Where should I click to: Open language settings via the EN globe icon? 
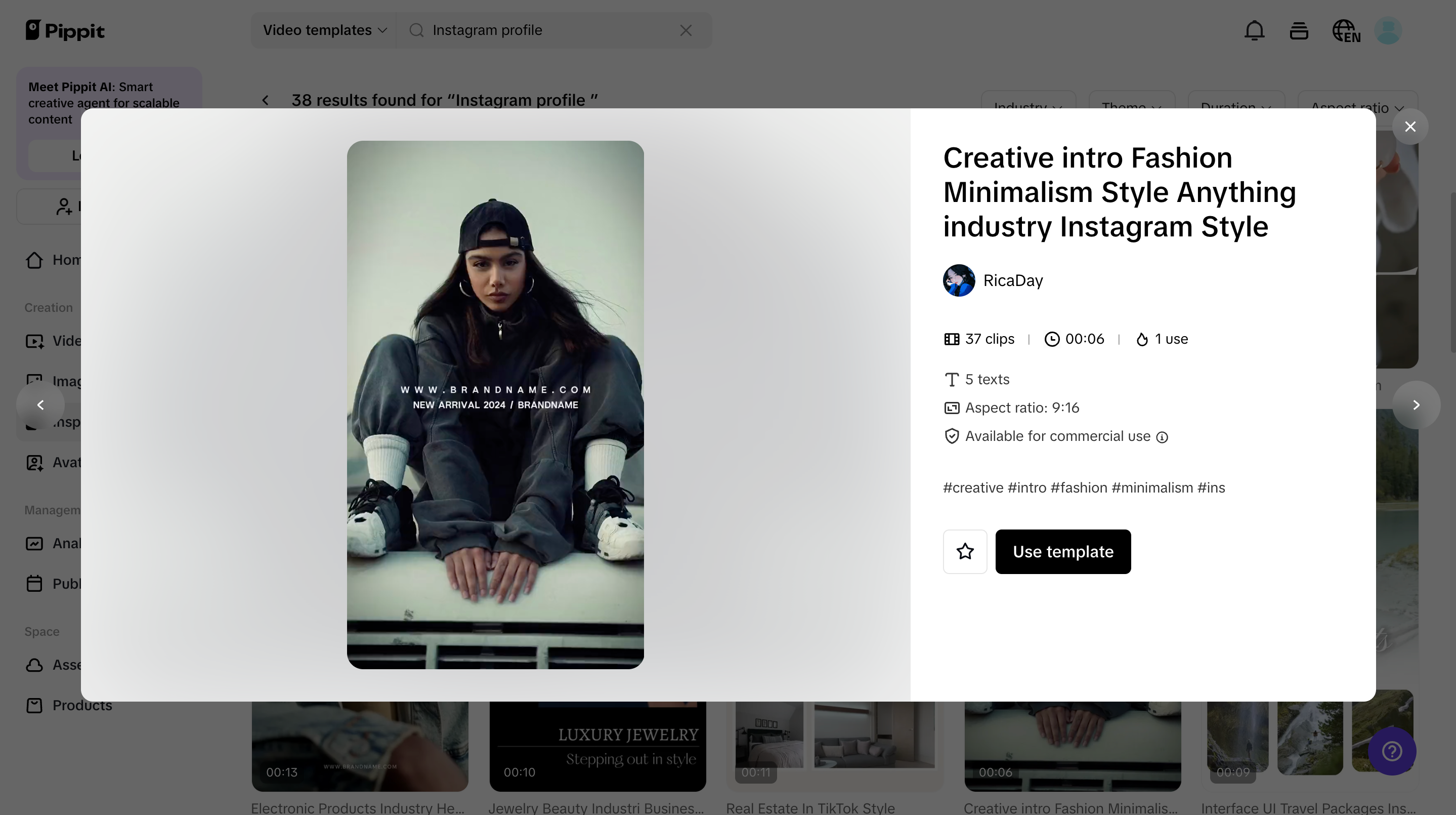[1346, 30]
